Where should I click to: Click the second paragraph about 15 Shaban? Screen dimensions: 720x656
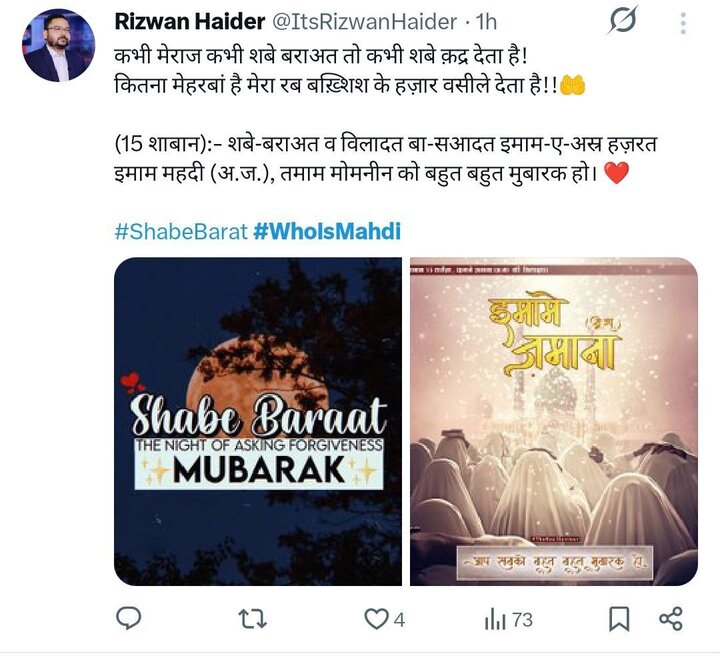(386, 159)
